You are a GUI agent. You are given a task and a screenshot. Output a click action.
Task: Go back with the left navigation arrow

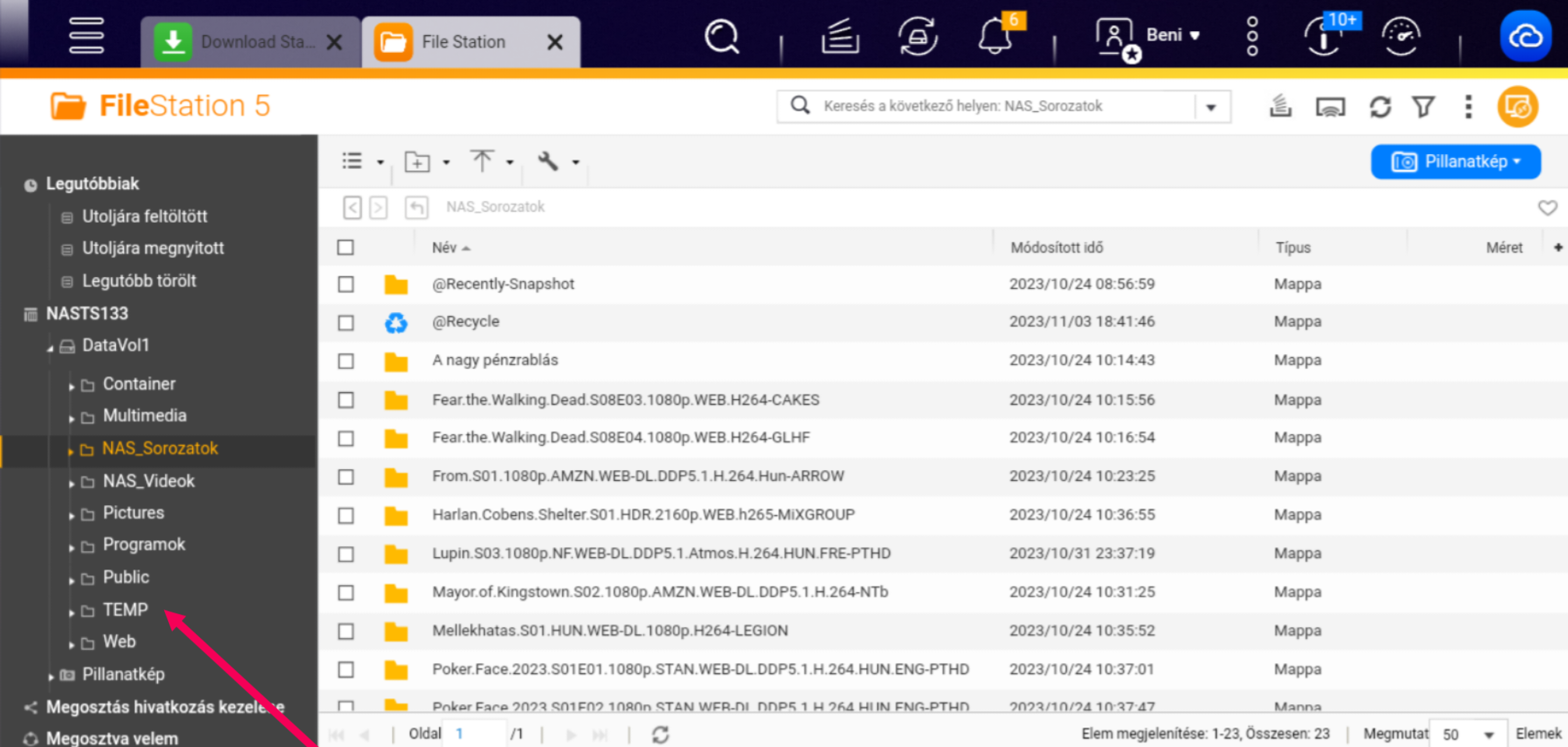click(352, 207)
